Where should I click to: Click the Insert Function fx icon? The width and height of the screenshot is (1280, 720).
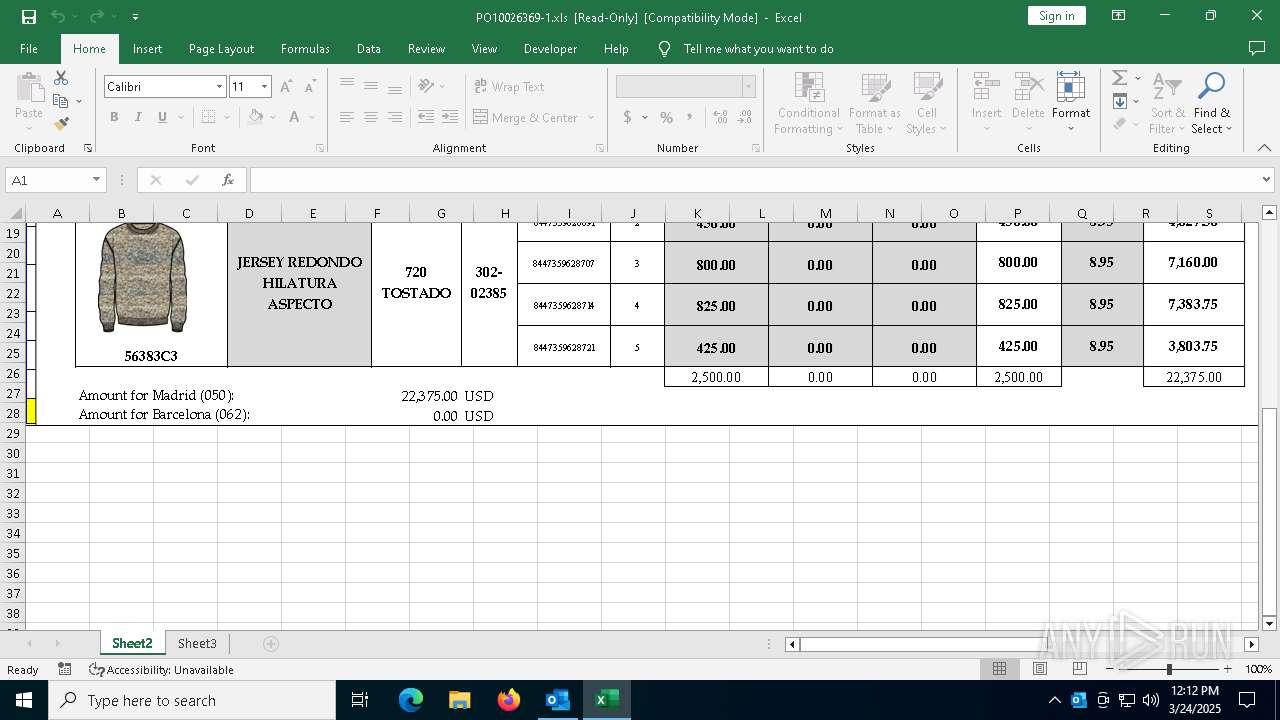228,180
